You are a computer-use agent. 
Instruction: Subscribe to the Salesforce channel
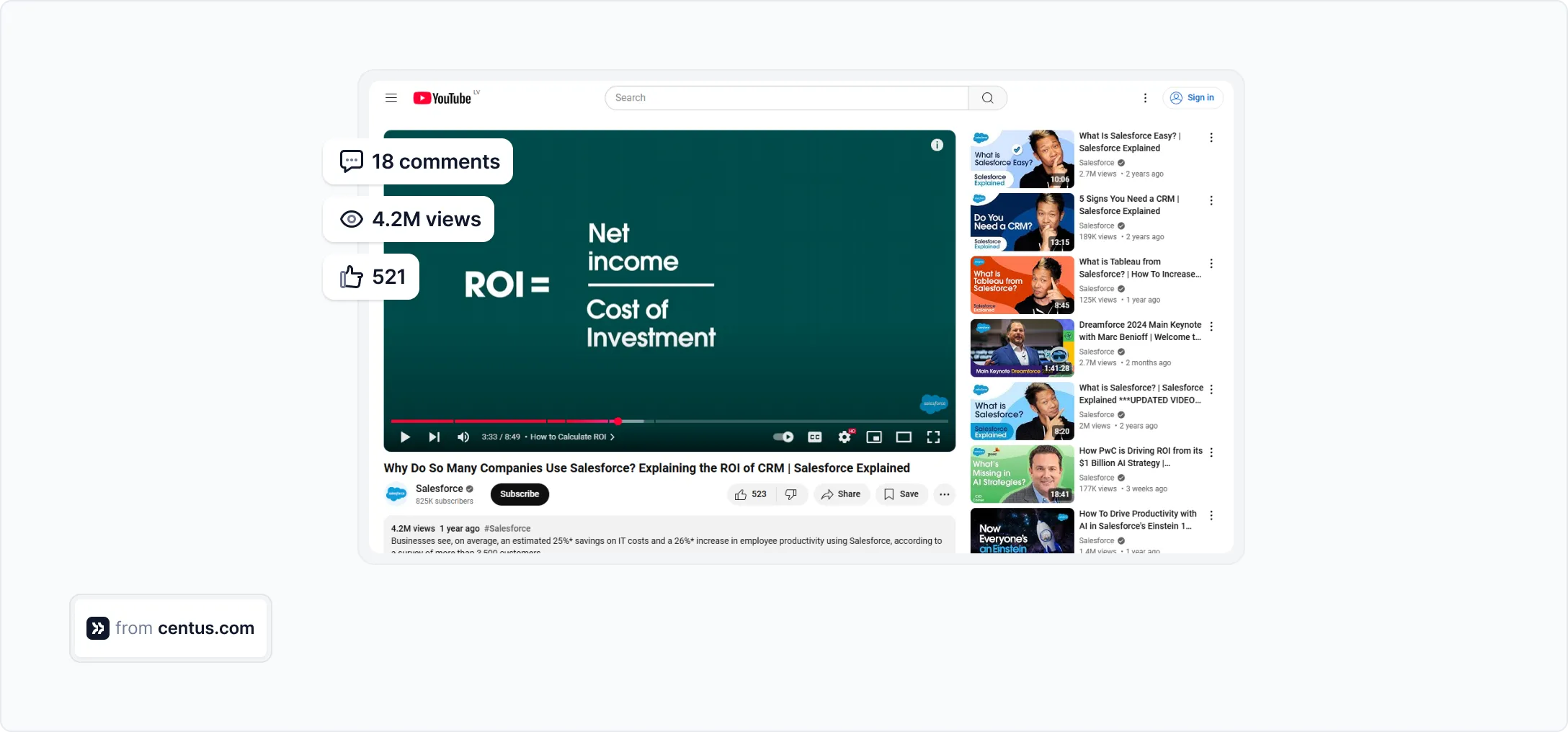[x=519, y=494]
